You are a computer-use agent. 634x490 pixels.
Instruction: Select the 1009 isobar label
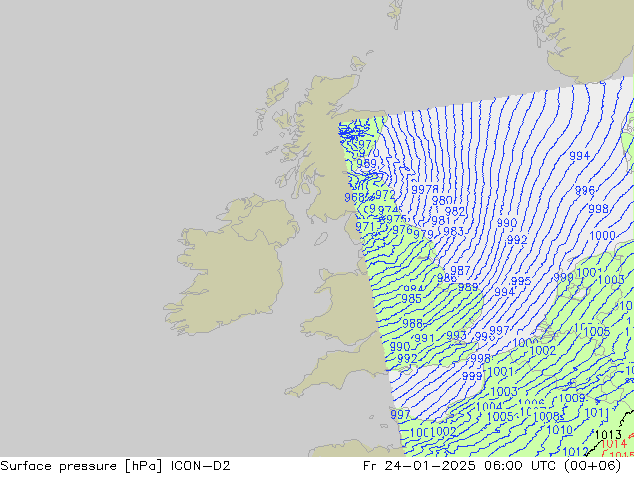(572, 398)
